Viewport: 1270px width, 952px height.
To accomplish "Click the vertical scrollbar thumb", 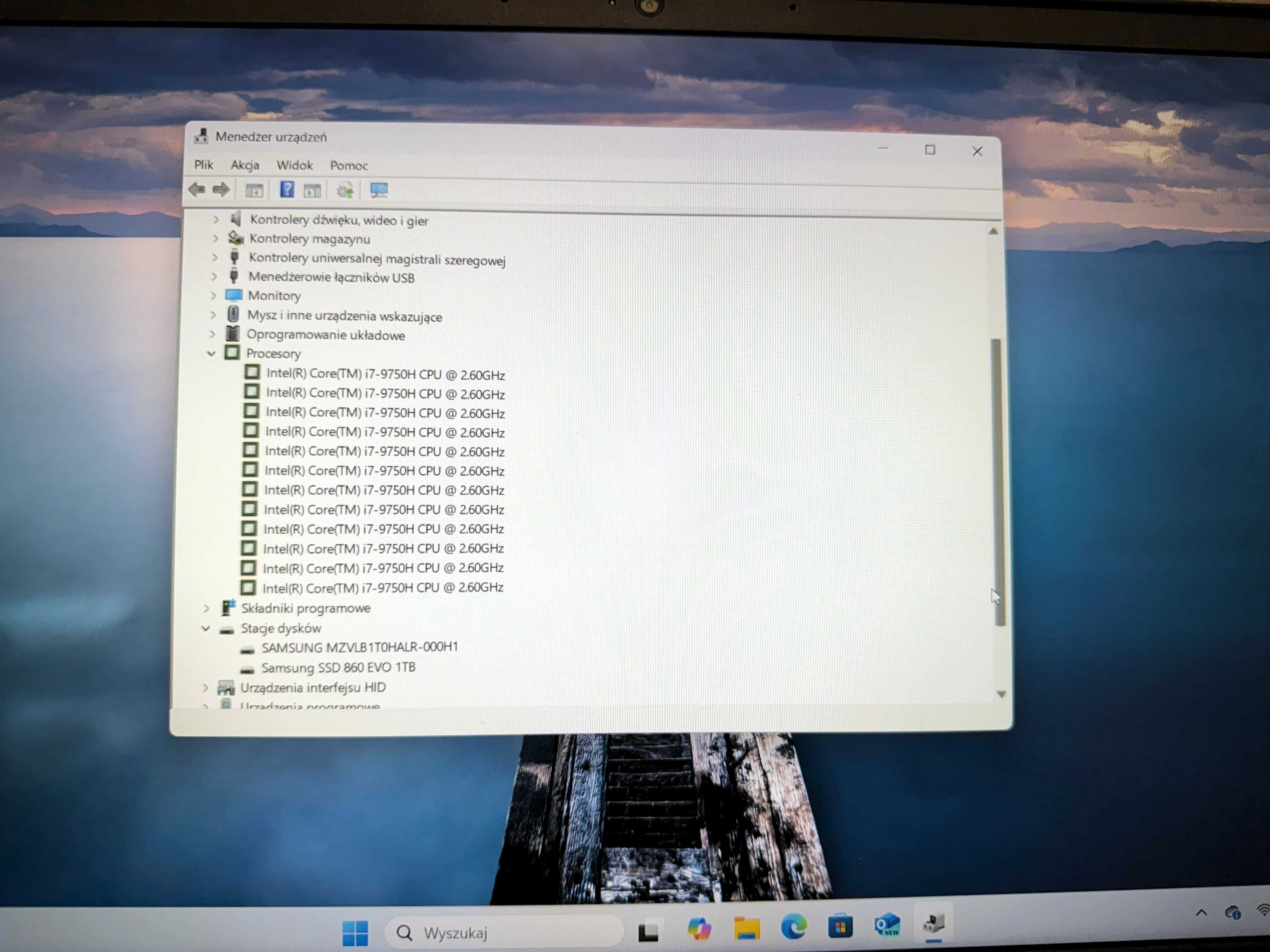I will (997, 482).
